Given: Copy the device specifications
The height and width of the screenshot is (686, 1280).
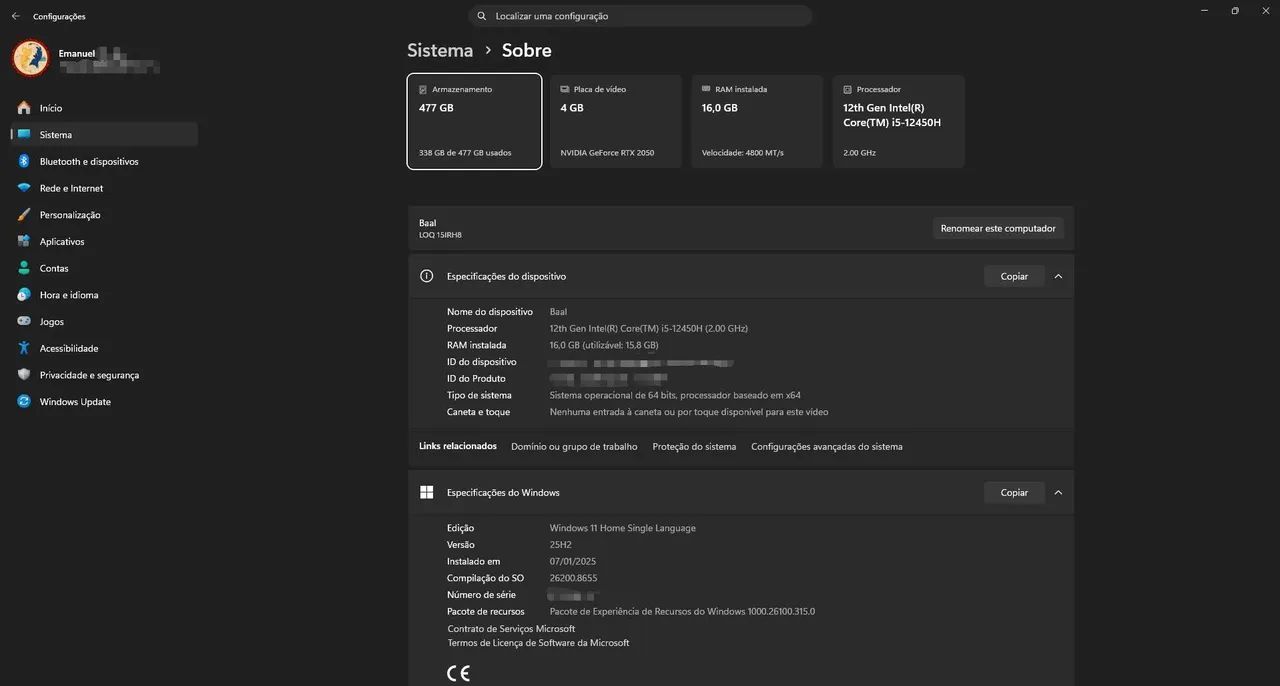Looking at the screenshot, I should tap(1014, 276).
